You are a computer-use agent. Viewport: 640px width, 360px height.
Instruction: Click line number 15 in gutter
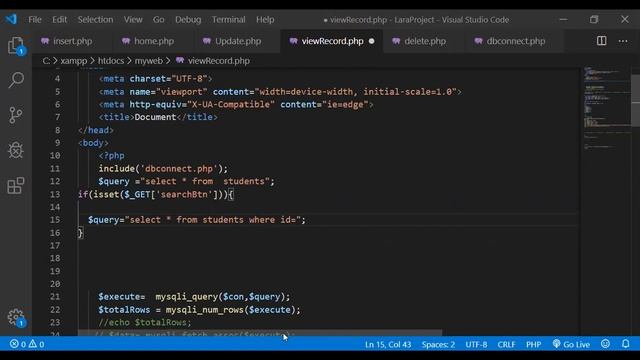pos(55,220)
